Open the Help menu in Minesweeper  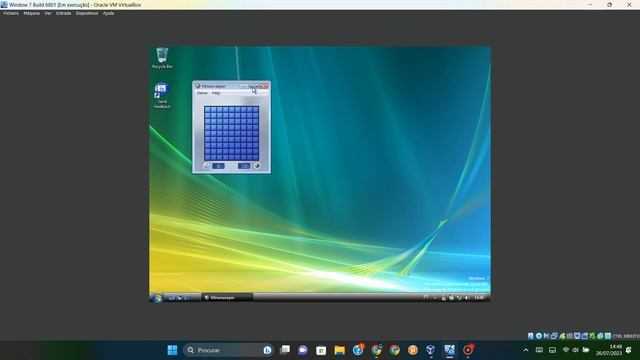(216, 93)
